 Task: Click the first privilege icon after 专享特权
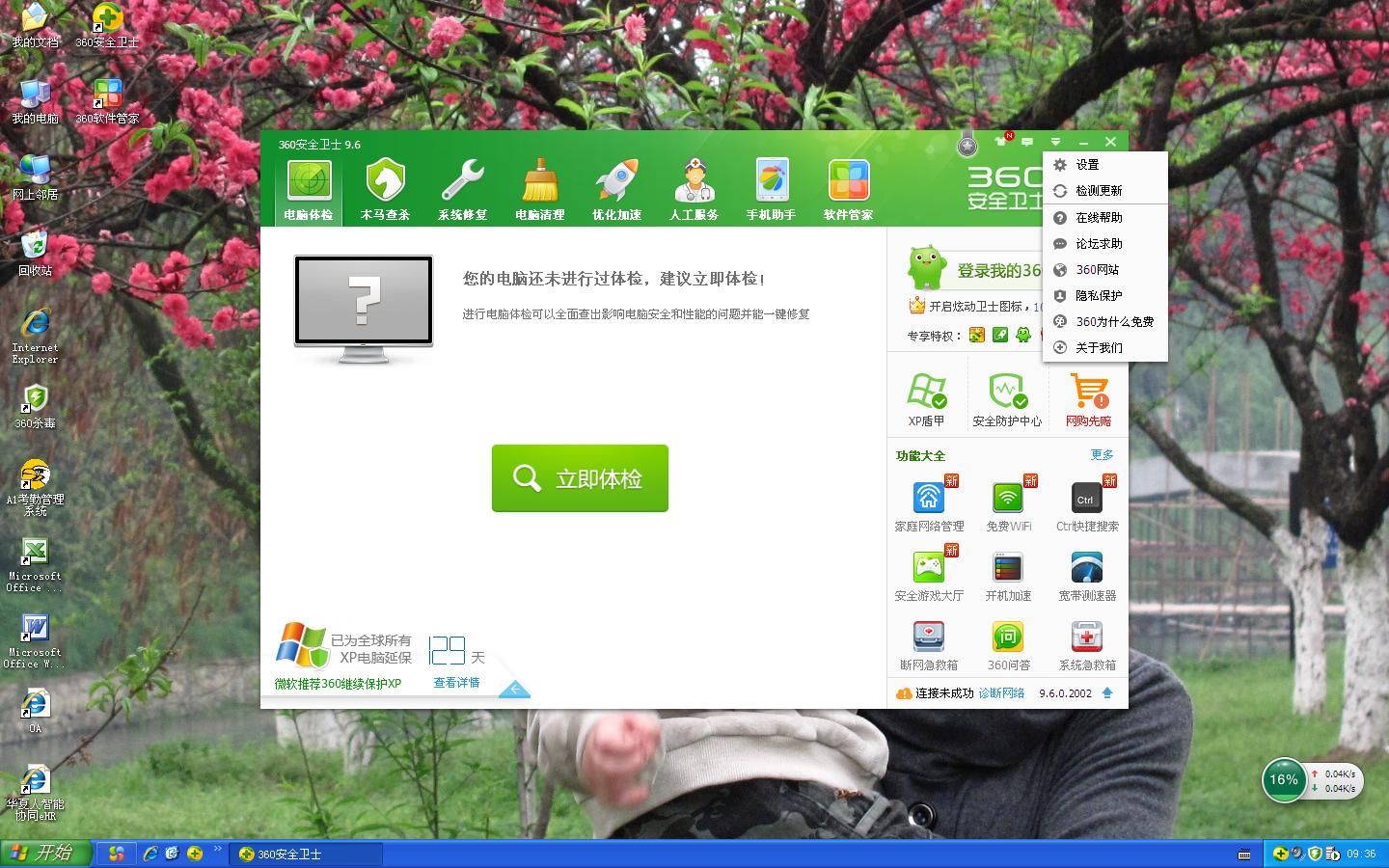coord(977,335)
